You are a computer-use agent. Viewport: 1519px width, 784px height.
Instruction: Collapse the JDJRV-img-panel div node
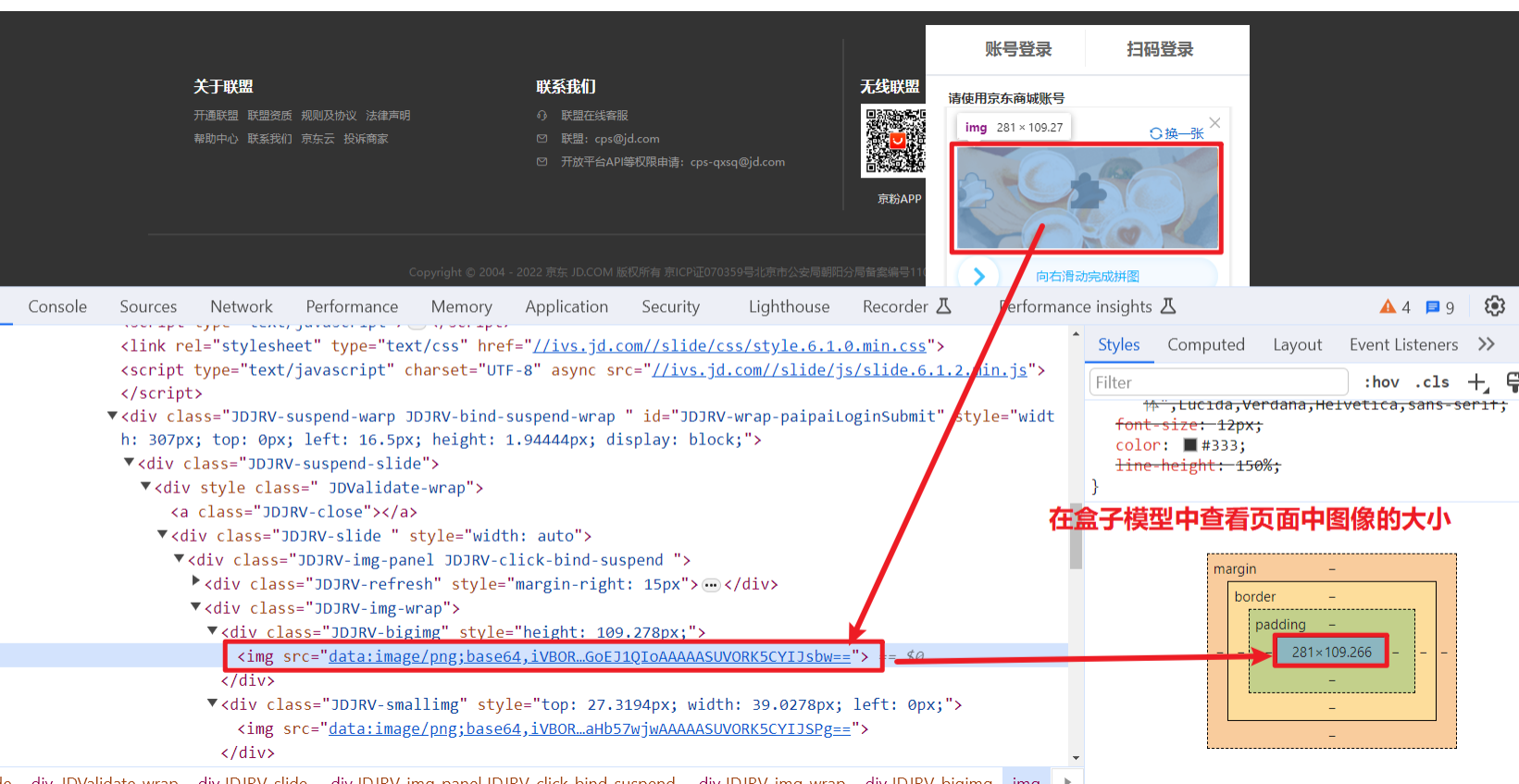[179, 558]
